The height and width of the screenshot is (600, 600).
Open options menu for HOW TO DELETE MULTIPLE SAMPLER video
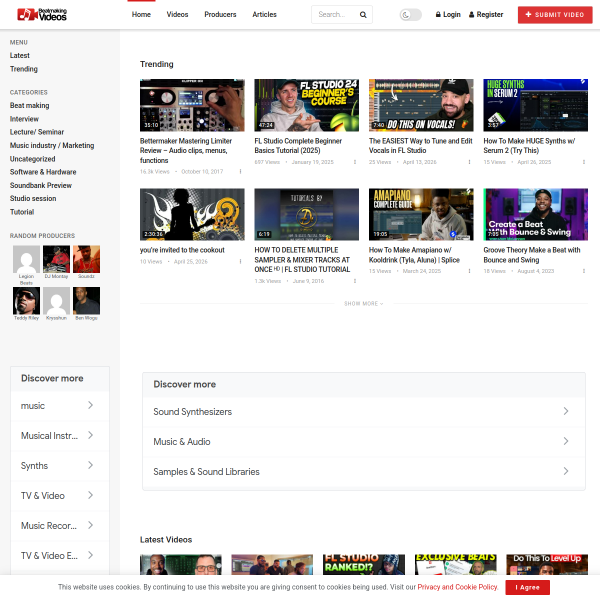tap(355, 281)
